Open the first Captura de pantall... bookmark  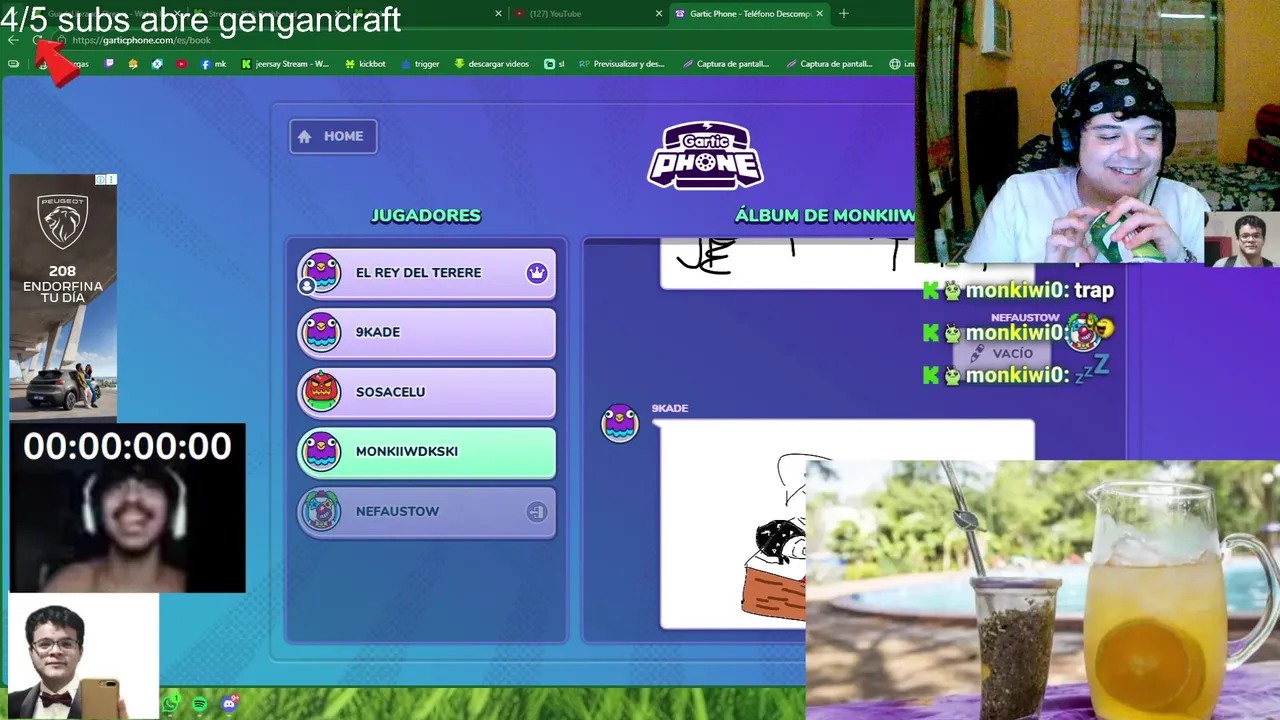pyautogui.click(x=726, y=64)
